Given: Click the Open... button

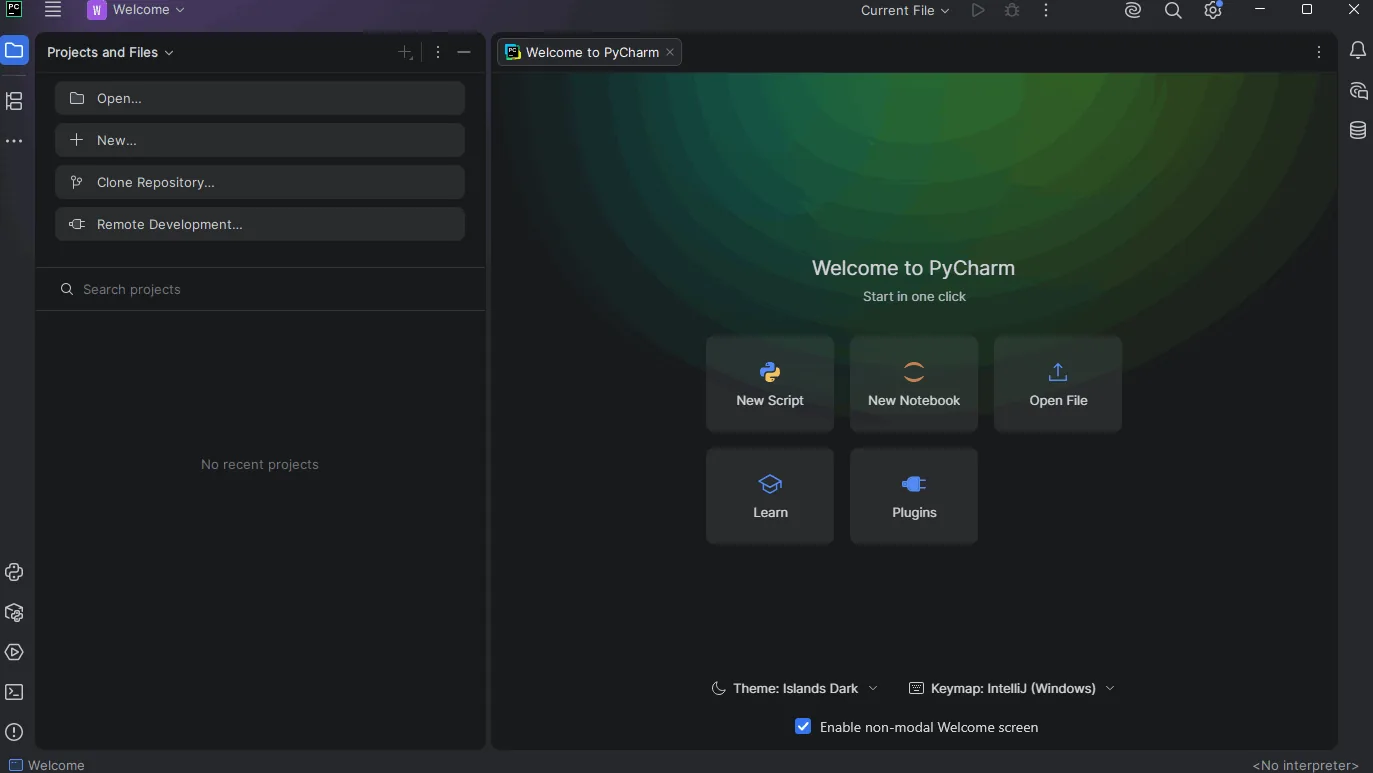Looking at the screenshot, I should point(260,98).
